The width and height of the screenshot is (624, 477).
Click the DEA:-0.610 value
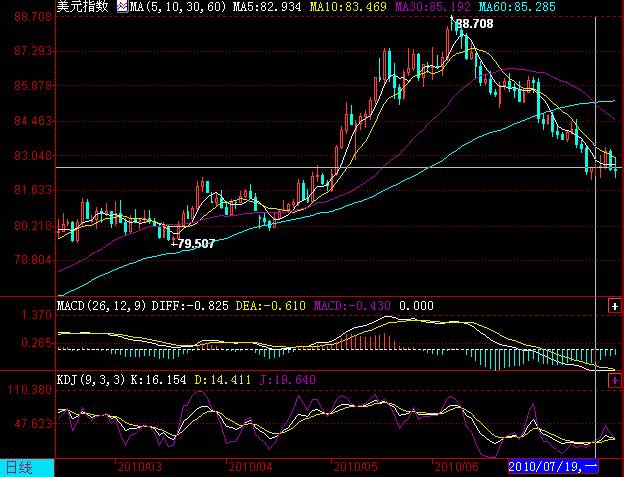point(271,306)
